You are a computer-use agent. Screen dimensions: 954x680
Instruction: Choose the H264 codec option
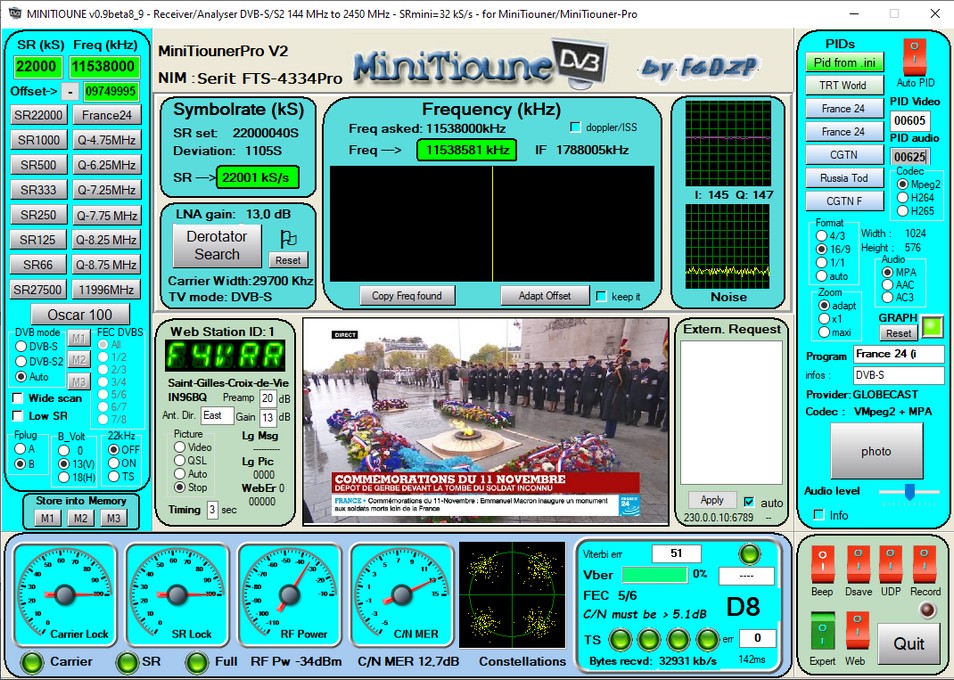pyautogui.click(x=903, y=197)
